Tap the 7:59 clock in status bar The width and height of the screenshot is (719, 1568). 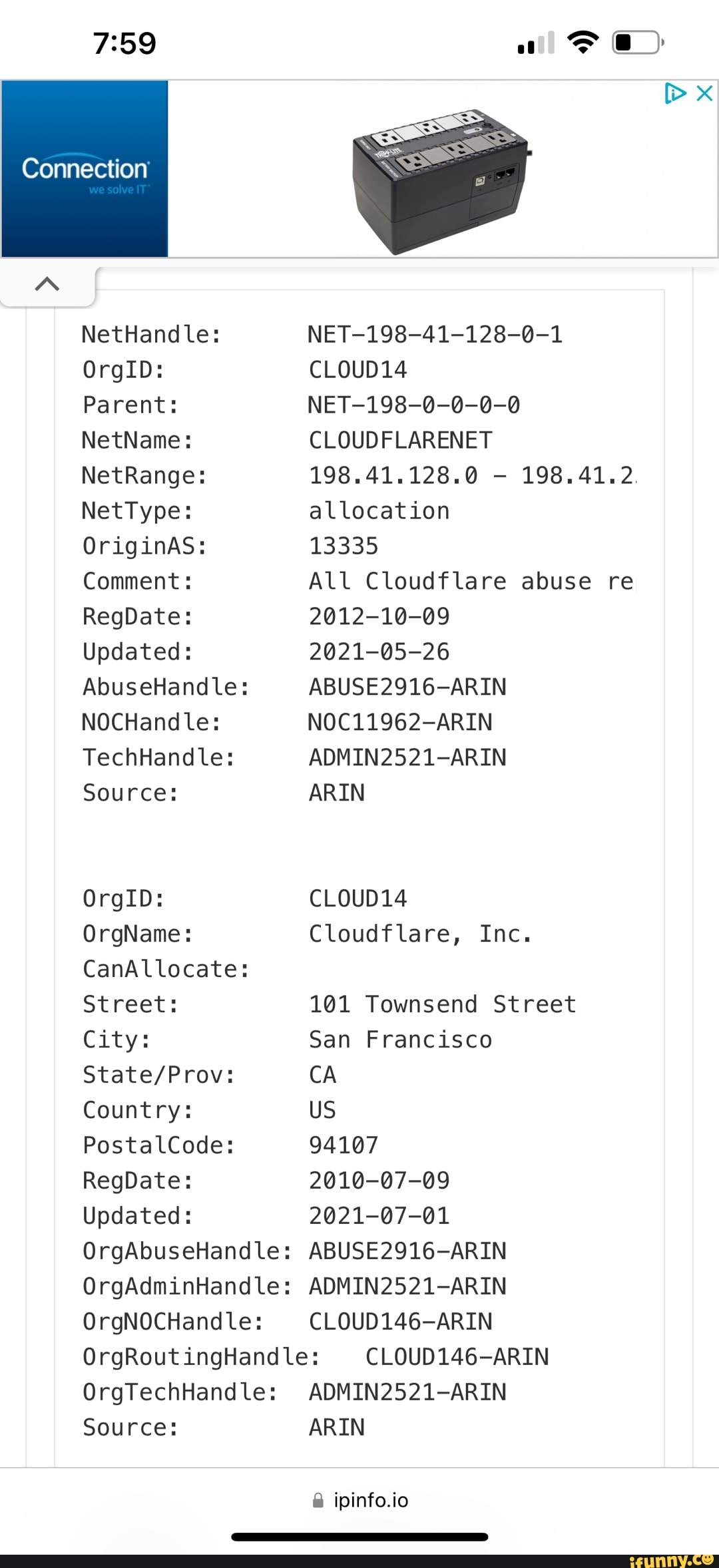(x=124, y=44)
